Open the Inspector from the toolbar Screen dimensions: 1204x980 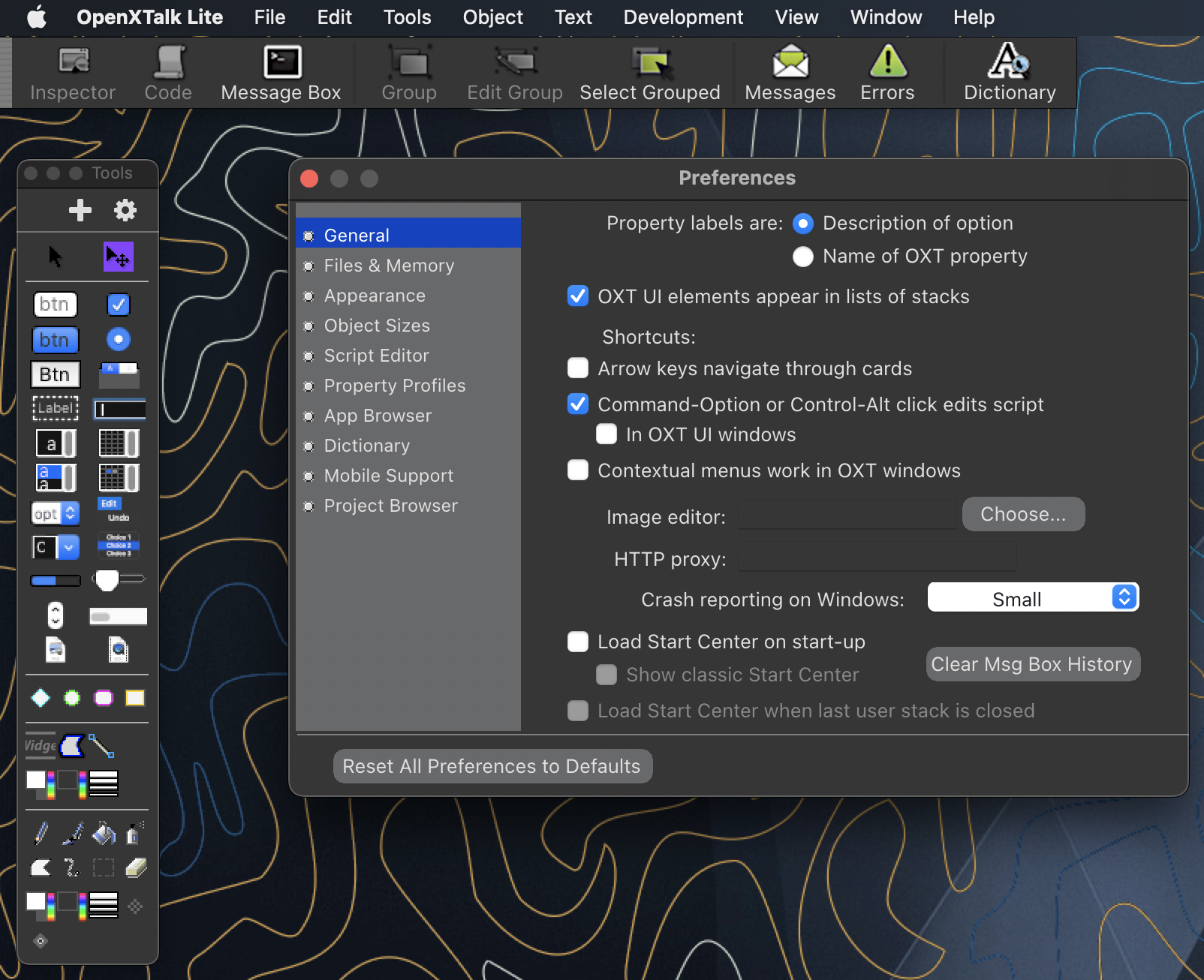tap(73, 74)
